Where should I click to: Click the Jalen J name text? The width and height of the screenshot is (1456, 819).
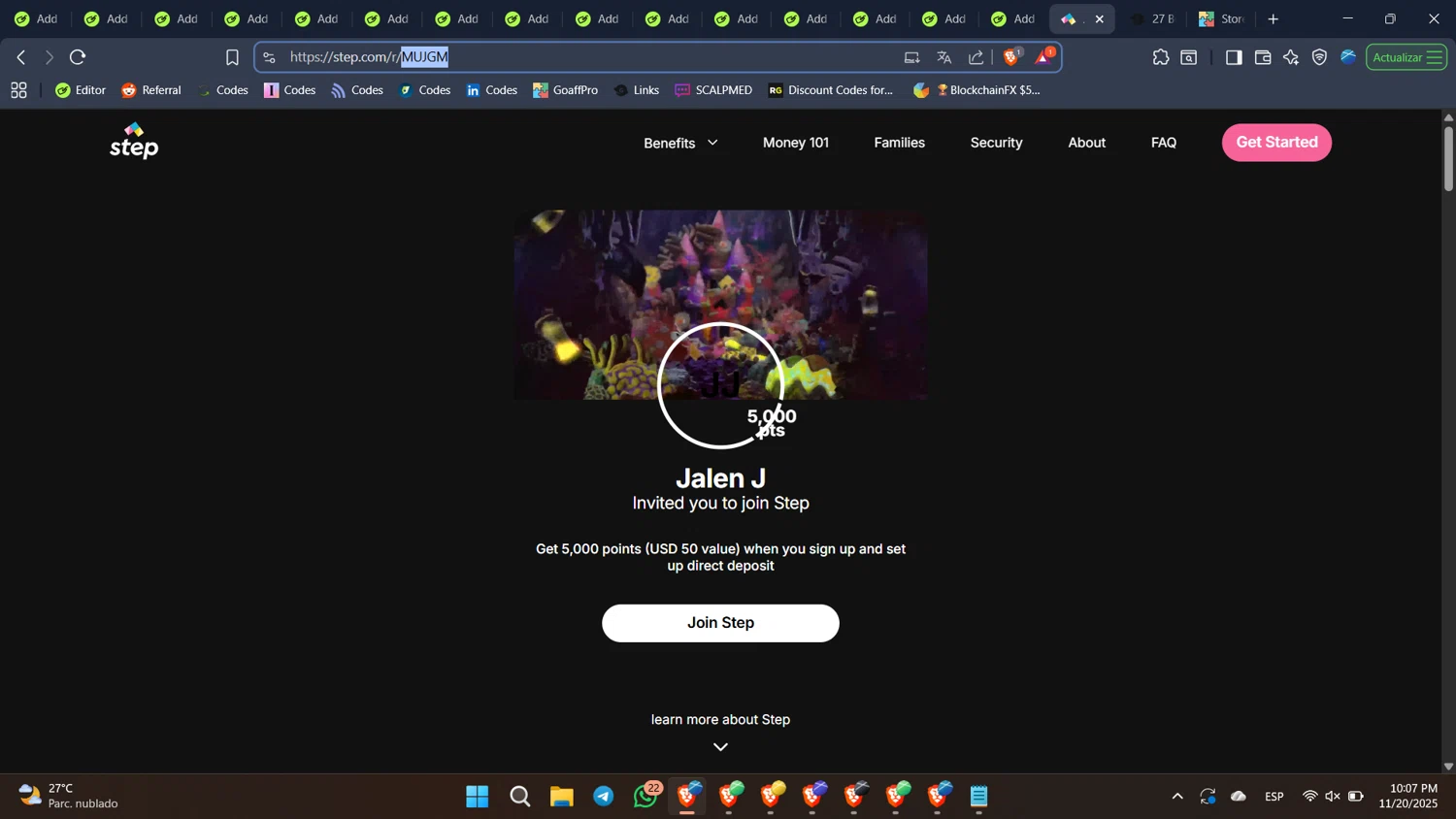(720, 478)
